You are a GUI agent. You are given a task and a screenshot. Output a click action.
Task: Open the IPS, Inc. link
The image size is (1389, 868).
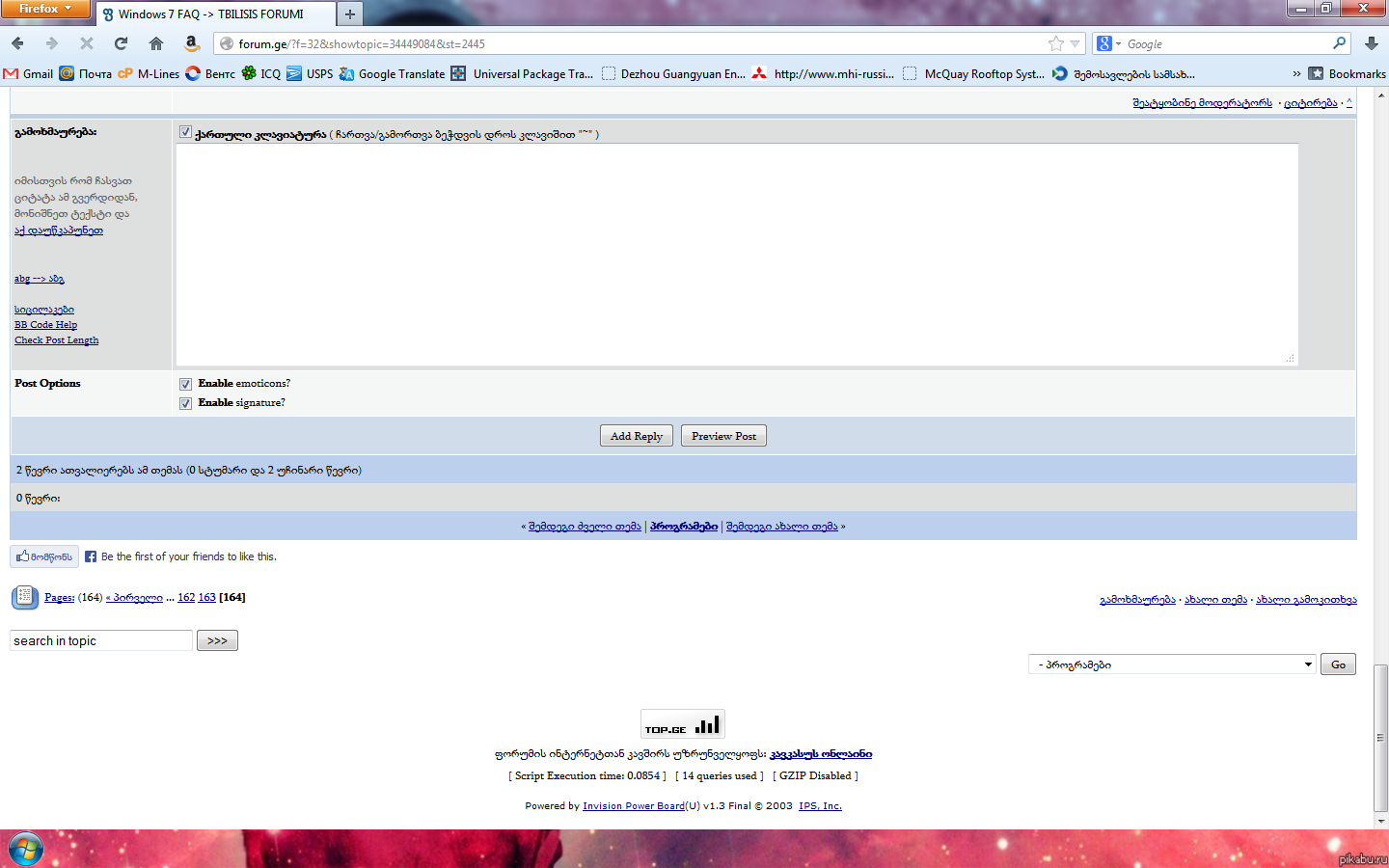820,806
